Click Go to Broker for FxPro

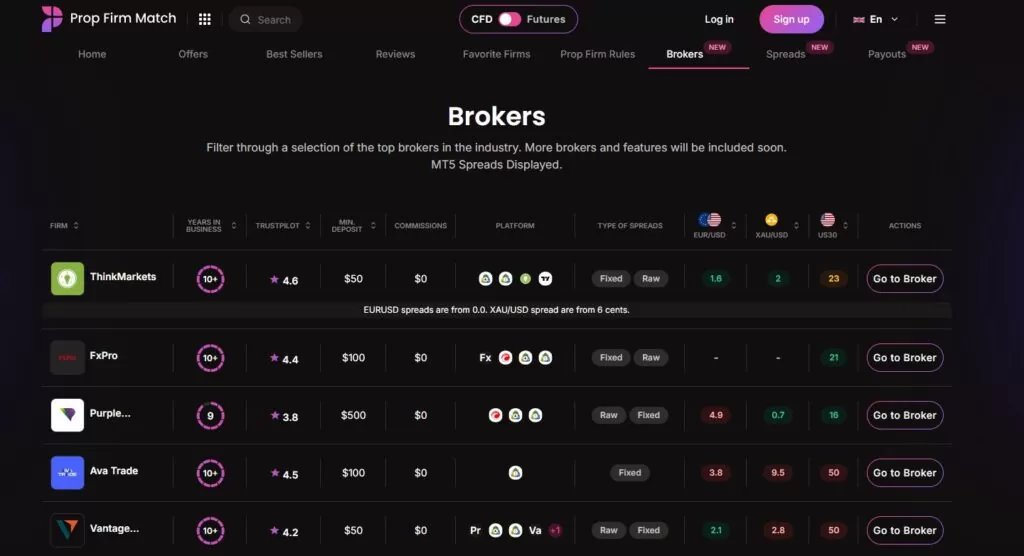pyautogui.click(x=904, y=357)
